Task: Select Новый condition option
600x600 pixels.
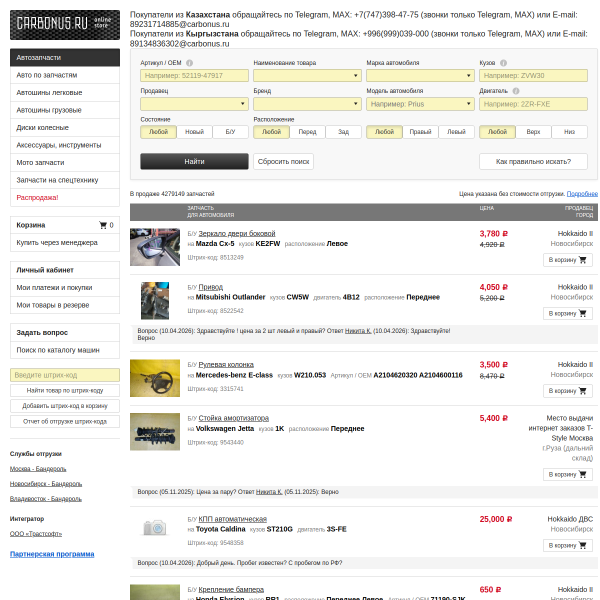Action: coord(194,132)
